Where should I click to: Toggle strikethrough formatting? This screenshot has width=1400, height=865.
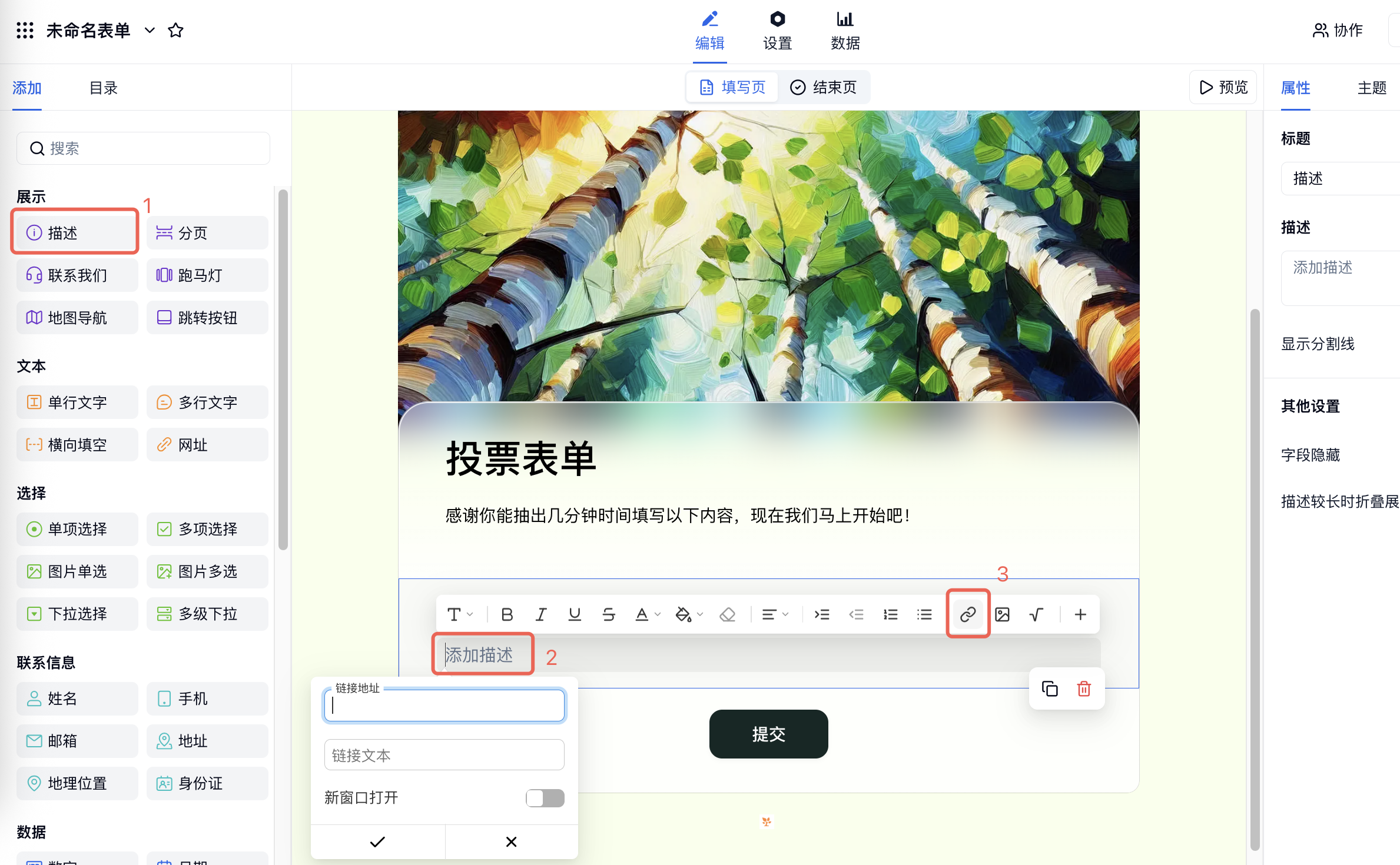609,614
